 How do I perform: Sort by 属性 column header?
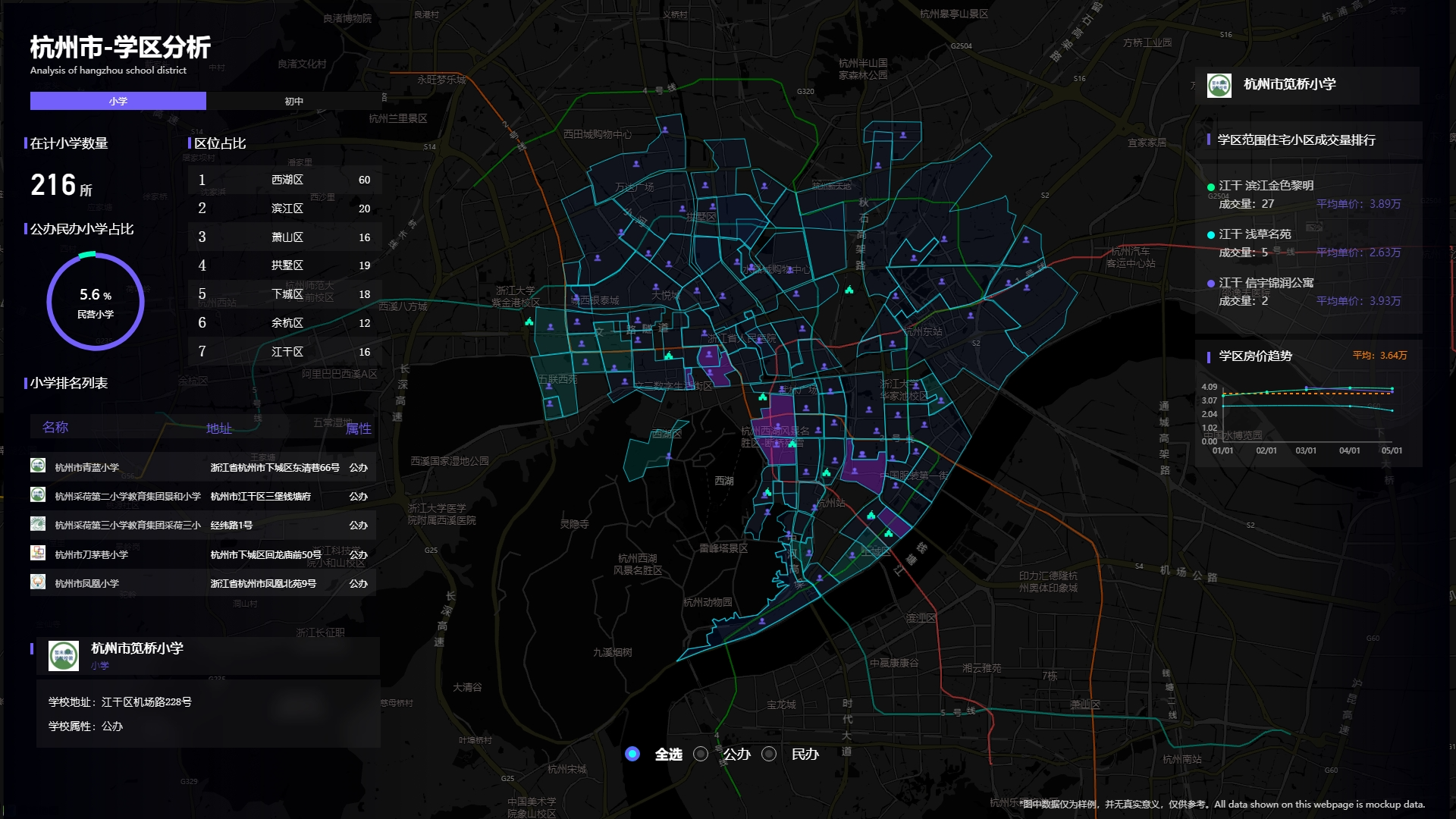(x=359, y=428)
